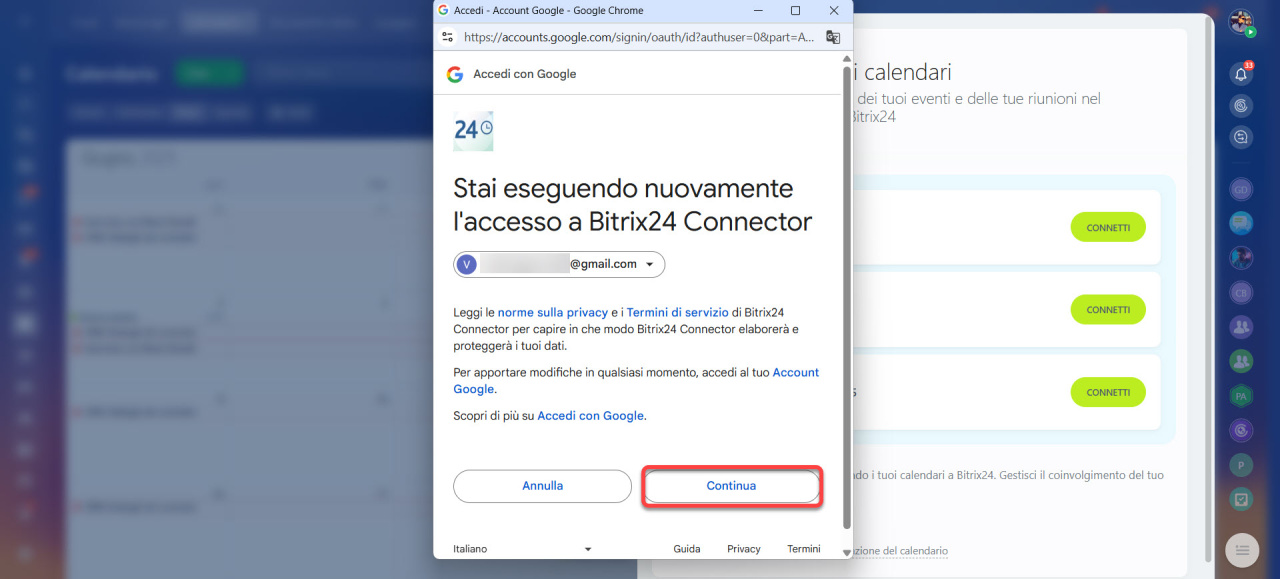Click the second CONNETTI button in Bitrix24

1108,310
